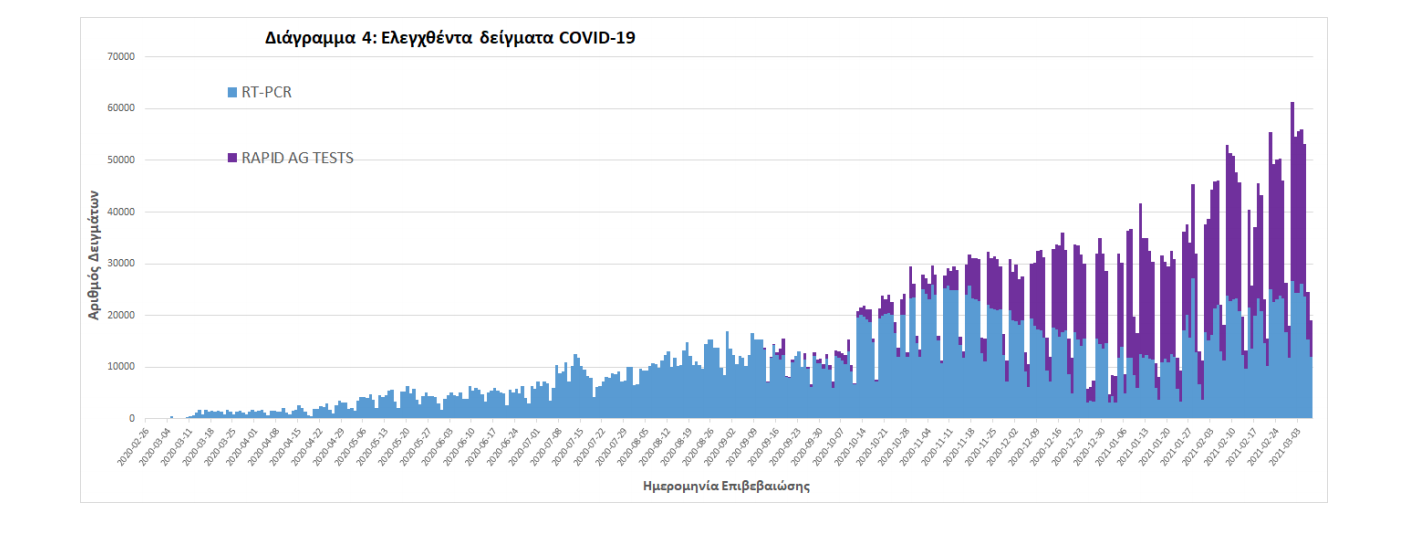
Task: Select the 50000 value on the y-axis
Action: coord(121,160)
